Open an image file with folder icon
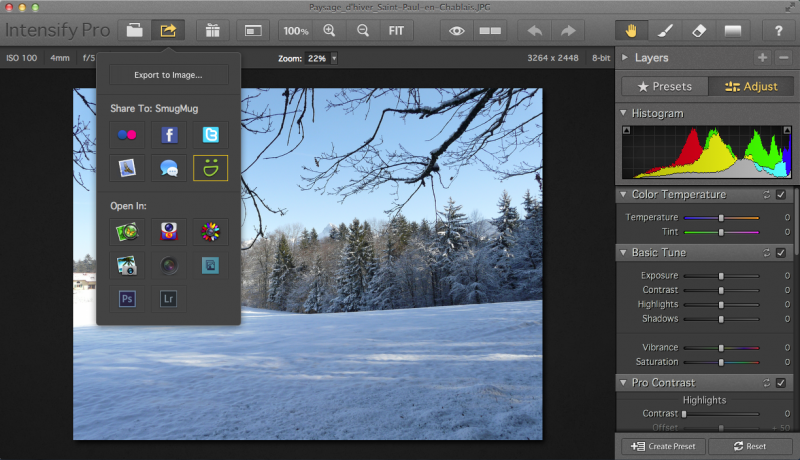The height and width of the screenshot is (460, 800). [135, 31]
